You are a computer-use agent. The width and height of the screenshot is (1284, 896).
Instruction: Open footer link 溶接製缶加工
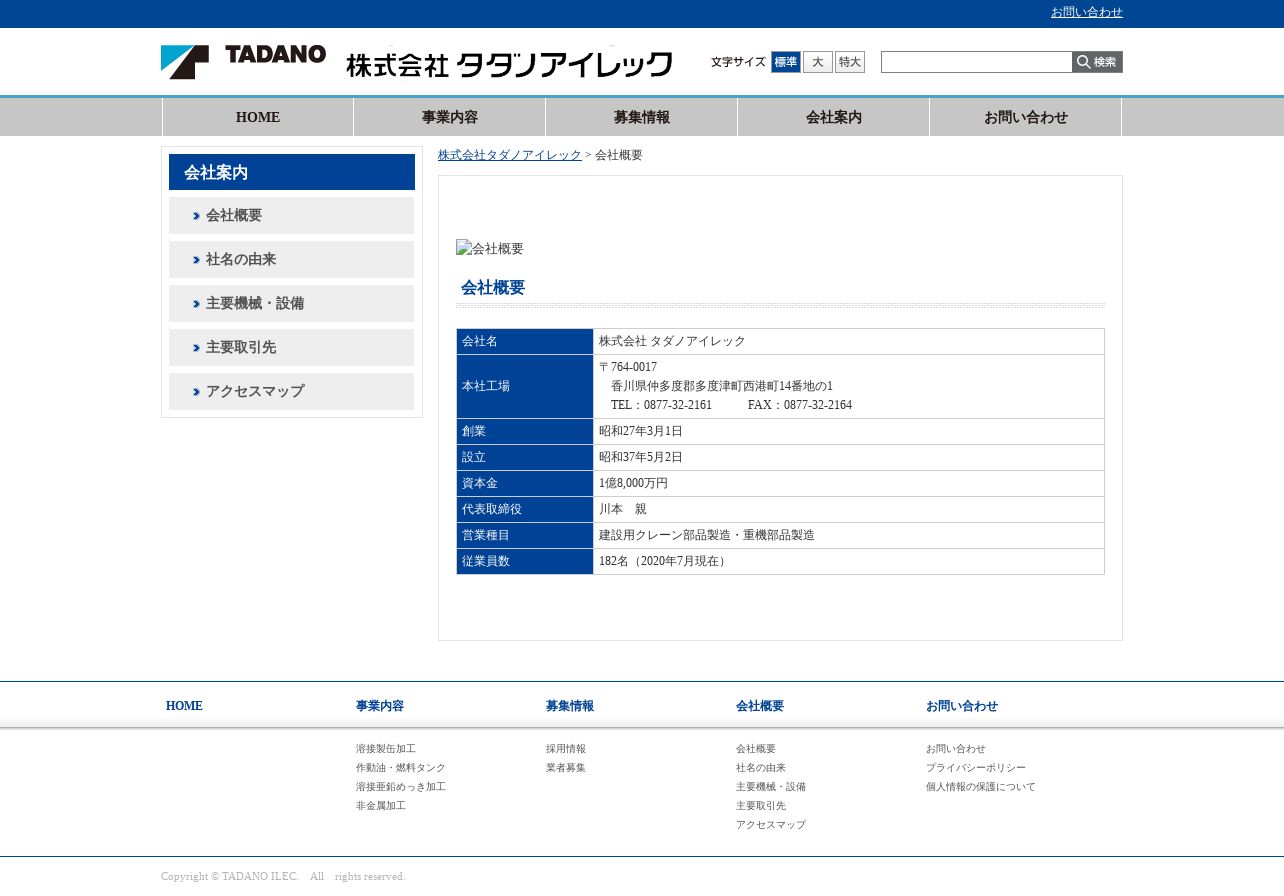(386, 748)
